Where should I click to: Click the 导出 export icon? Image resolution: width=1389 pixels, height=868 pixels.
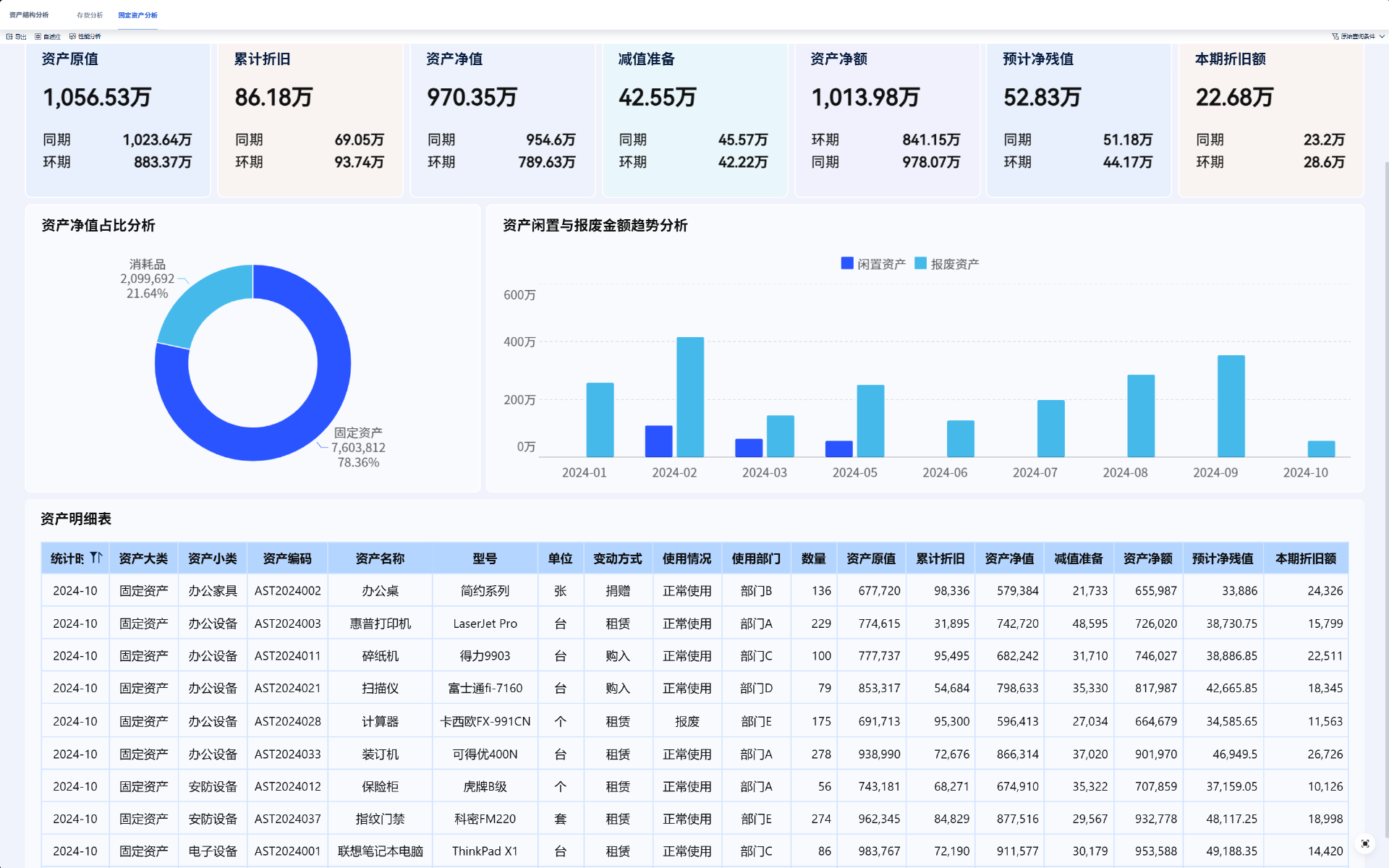(10, 36)
